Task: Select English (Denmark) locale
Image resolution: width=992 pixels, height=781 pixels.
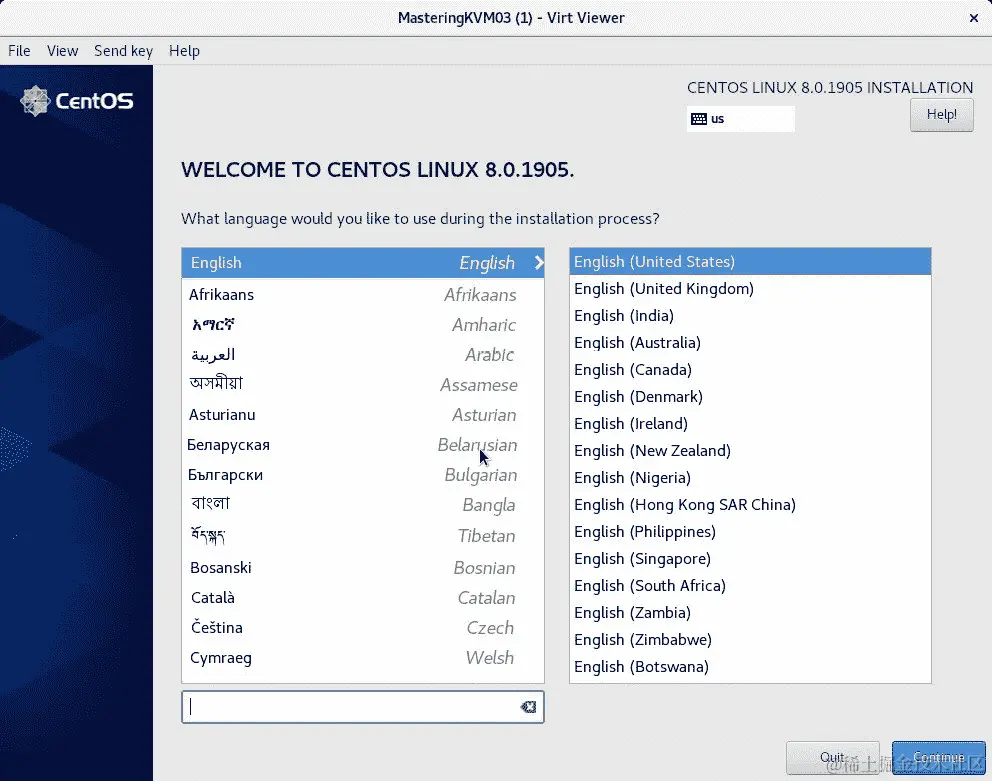Action: [750, 397]
